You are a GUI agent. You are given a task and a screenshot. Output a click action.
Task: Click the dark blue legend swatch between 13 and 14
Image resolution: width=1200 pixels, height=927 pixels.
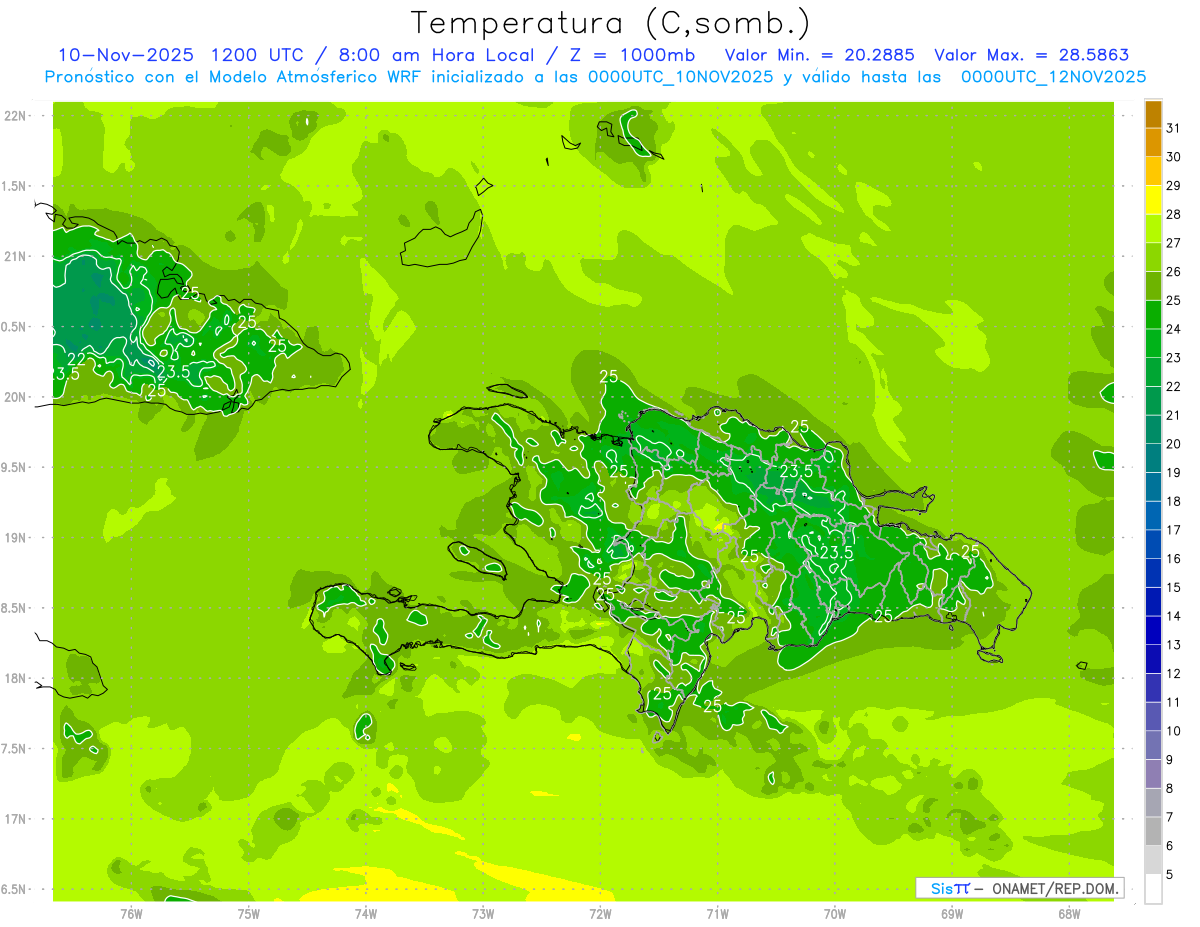(x=1153, y=630)
